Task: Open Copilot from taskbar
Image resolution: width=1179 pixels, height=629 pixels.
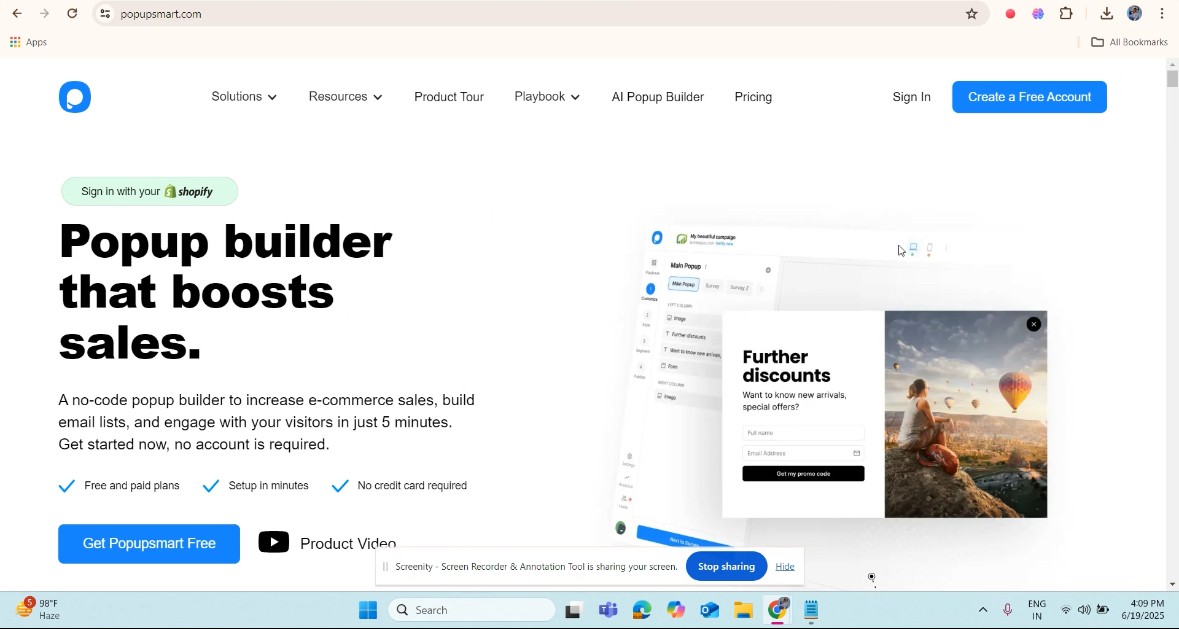Action: 675,609
